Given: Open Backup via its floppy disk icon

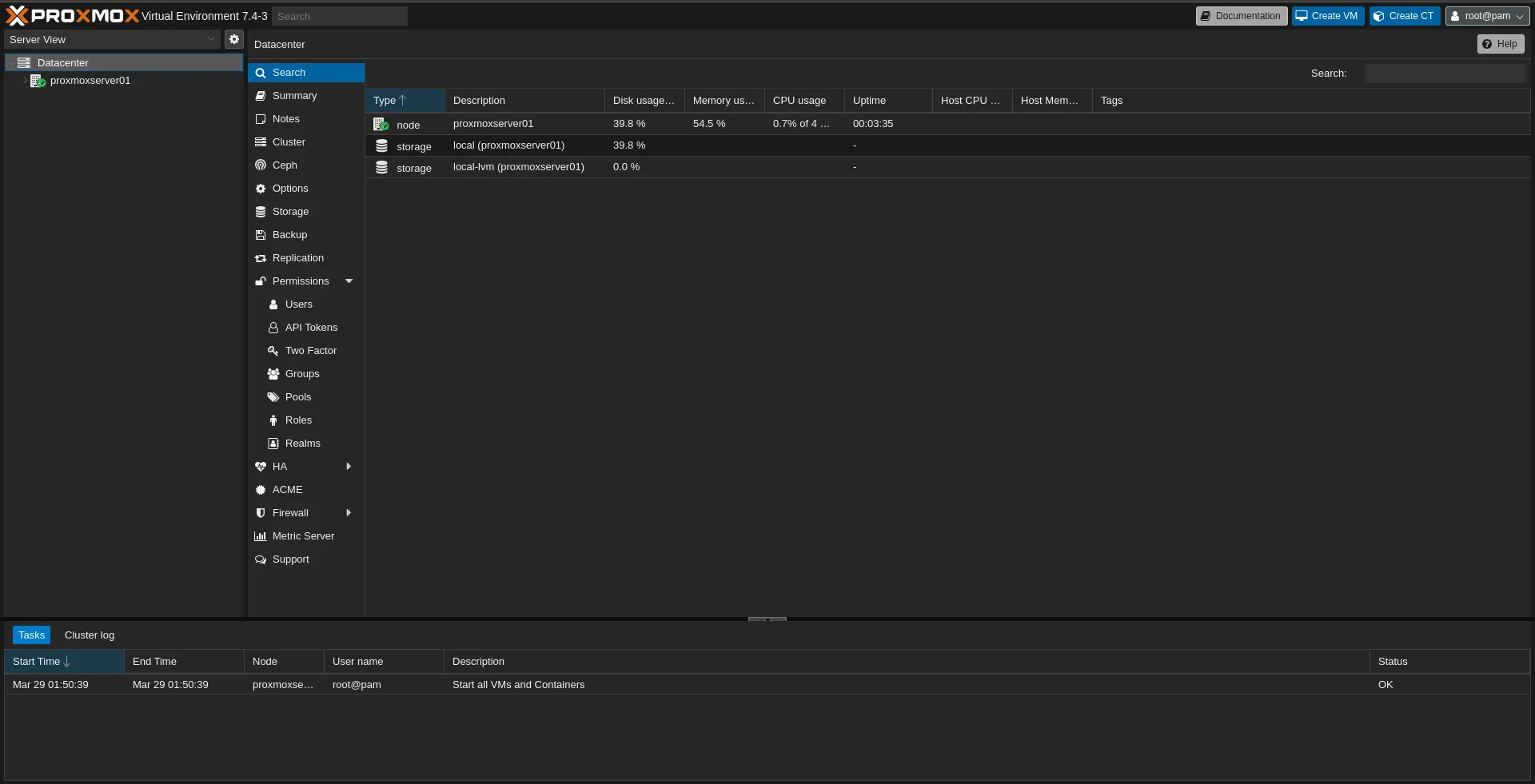Looking at the screenshot, I should coord(261,235).
